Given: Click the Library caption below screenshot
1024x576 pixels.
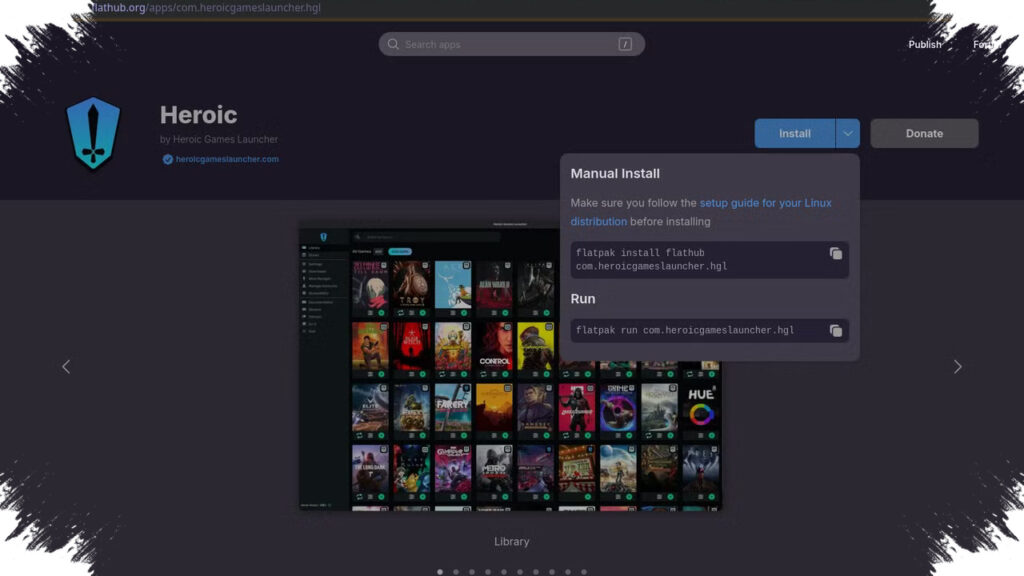Looking at the screenshot, I should 511,541.
